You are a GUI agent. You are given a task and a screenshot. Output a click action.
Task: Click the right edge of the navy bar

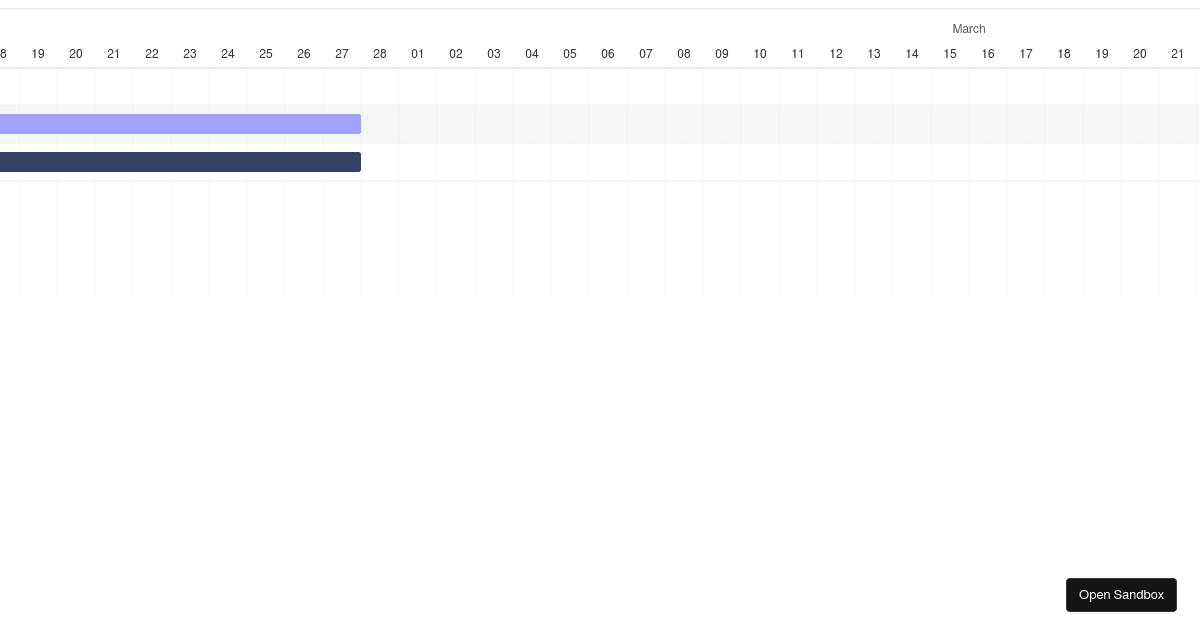click(x=358, y=162)
